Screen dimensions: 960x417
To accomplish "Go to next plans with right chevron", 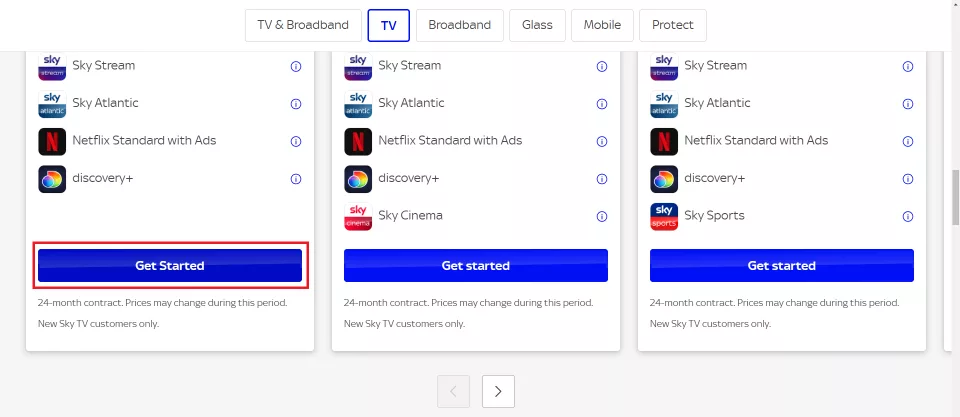I will (x=498, y=391).
